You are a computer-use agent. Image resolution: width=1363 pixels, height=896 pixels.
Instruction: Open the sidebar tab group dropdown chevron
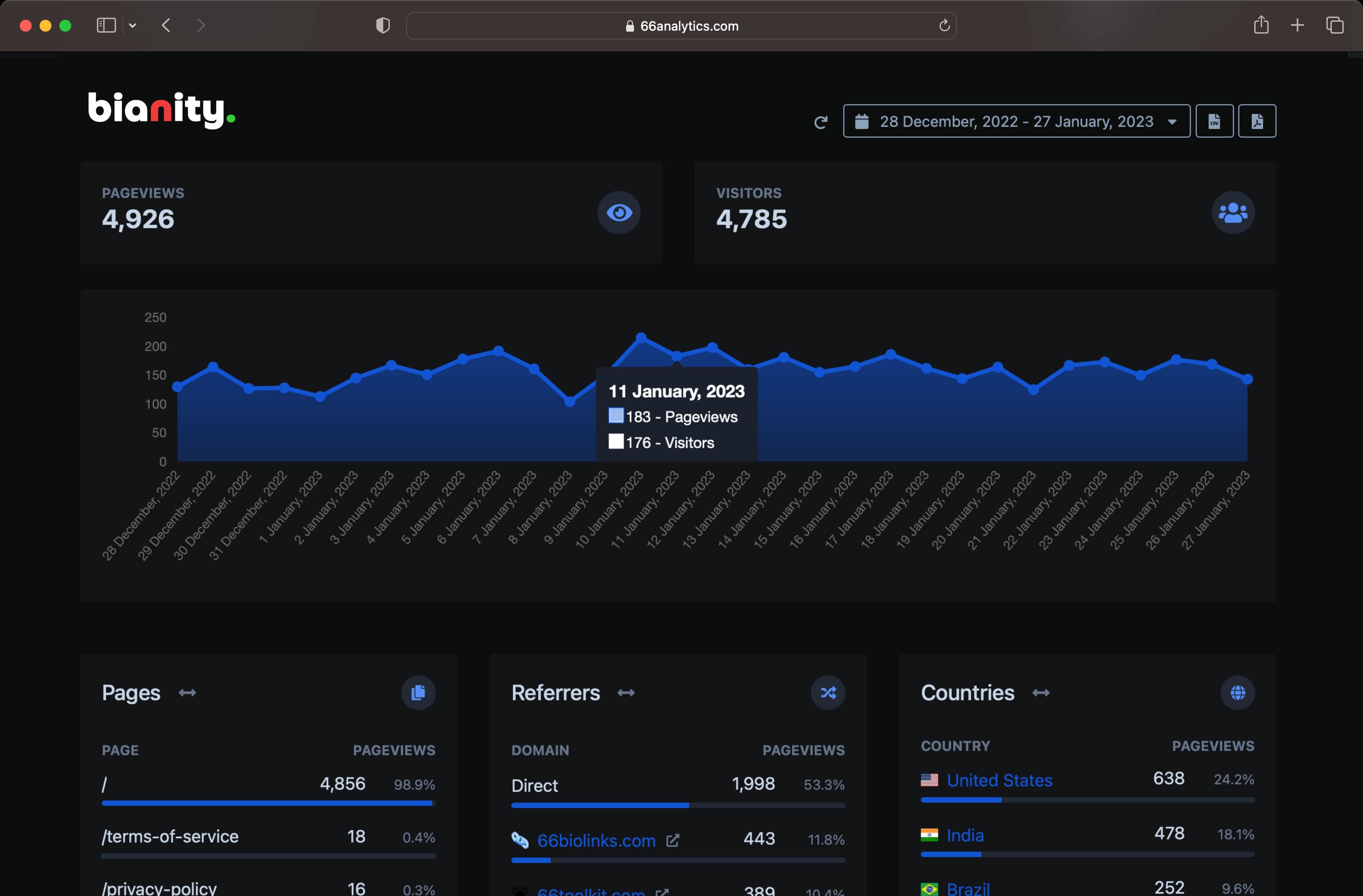tap(132, 25)
